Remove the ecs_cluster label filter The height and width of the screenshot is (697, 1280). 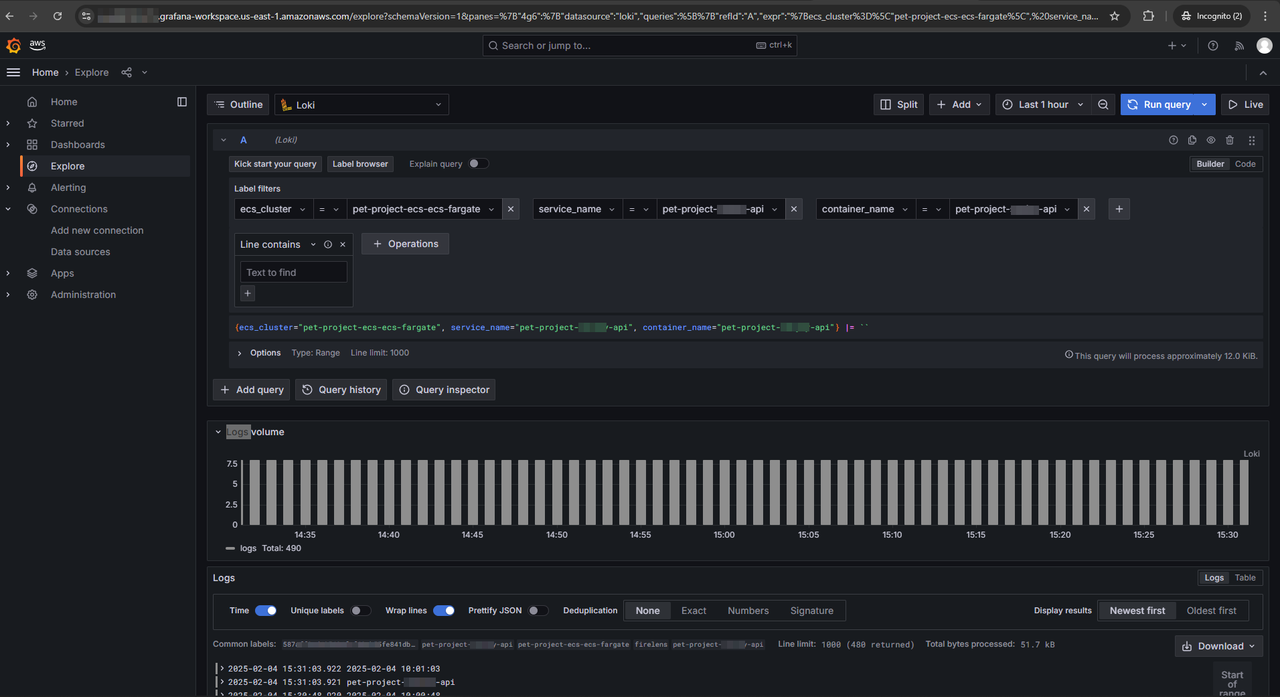(511, 209)
